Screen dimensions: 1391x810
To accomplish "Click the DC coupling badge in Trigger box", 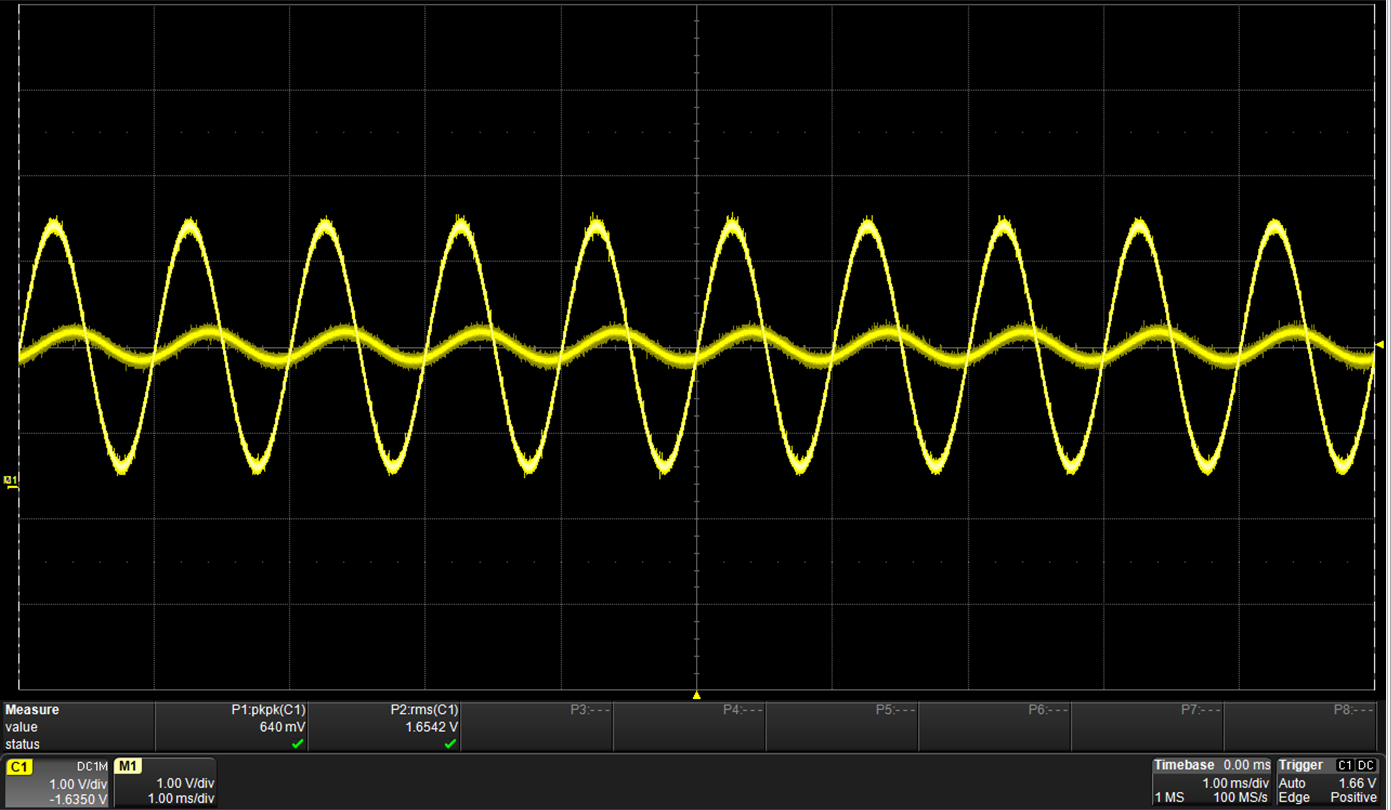I will click(x=1367, y=765).
